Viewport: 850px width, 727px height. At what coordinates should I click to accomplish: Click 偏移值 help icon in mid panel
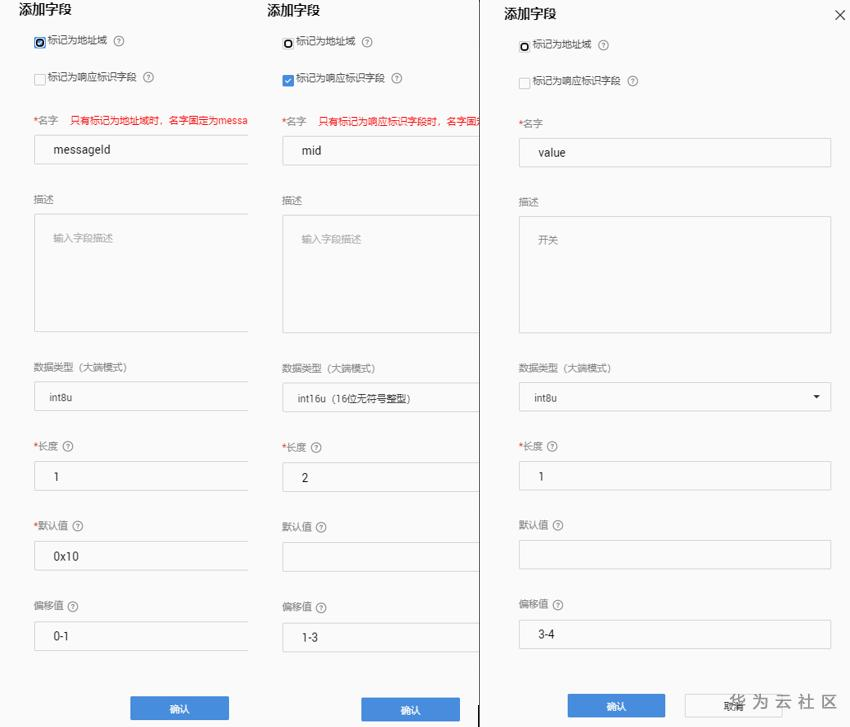point(321,607)
